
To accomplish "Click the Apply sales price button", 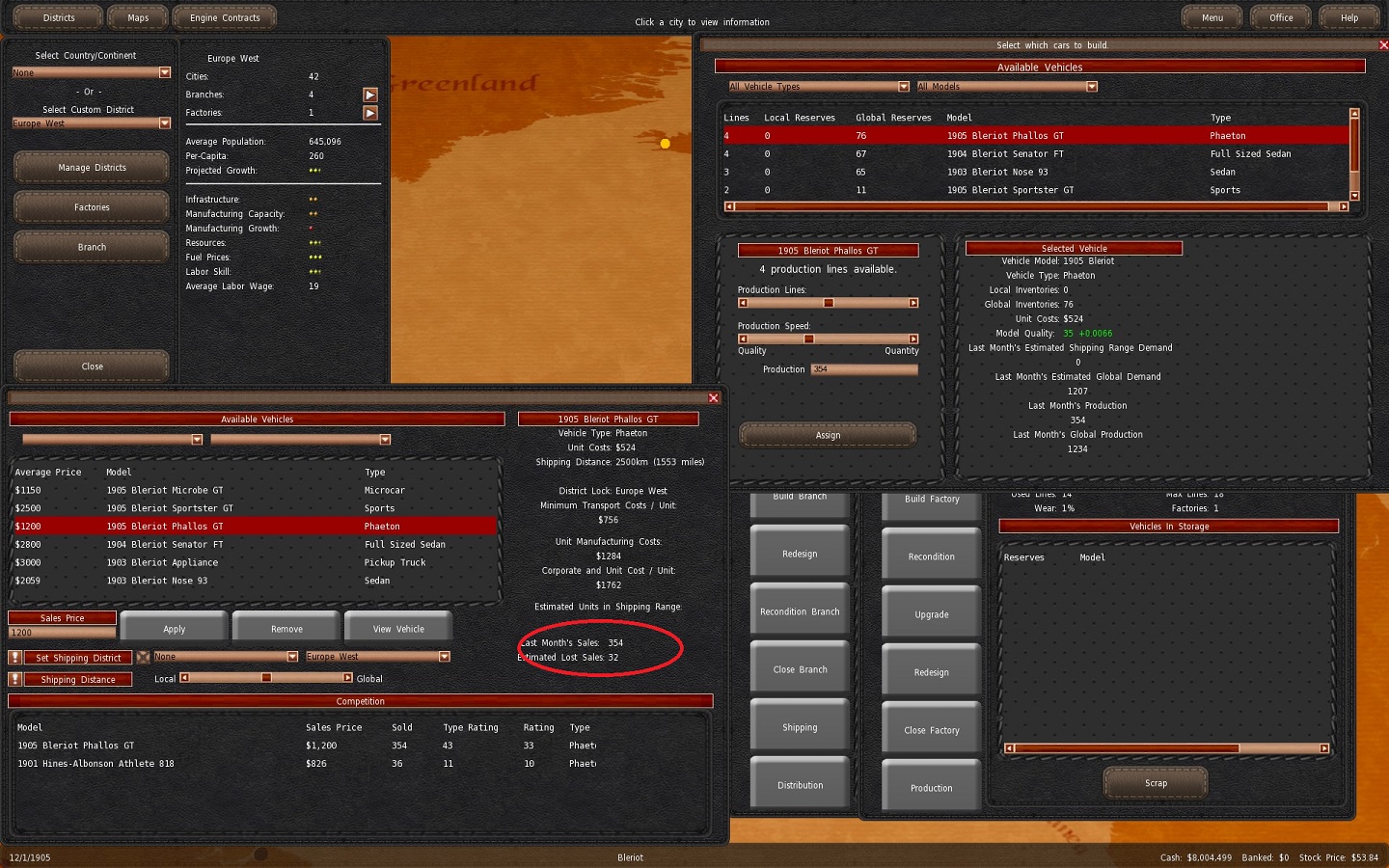I will point(174,629).
